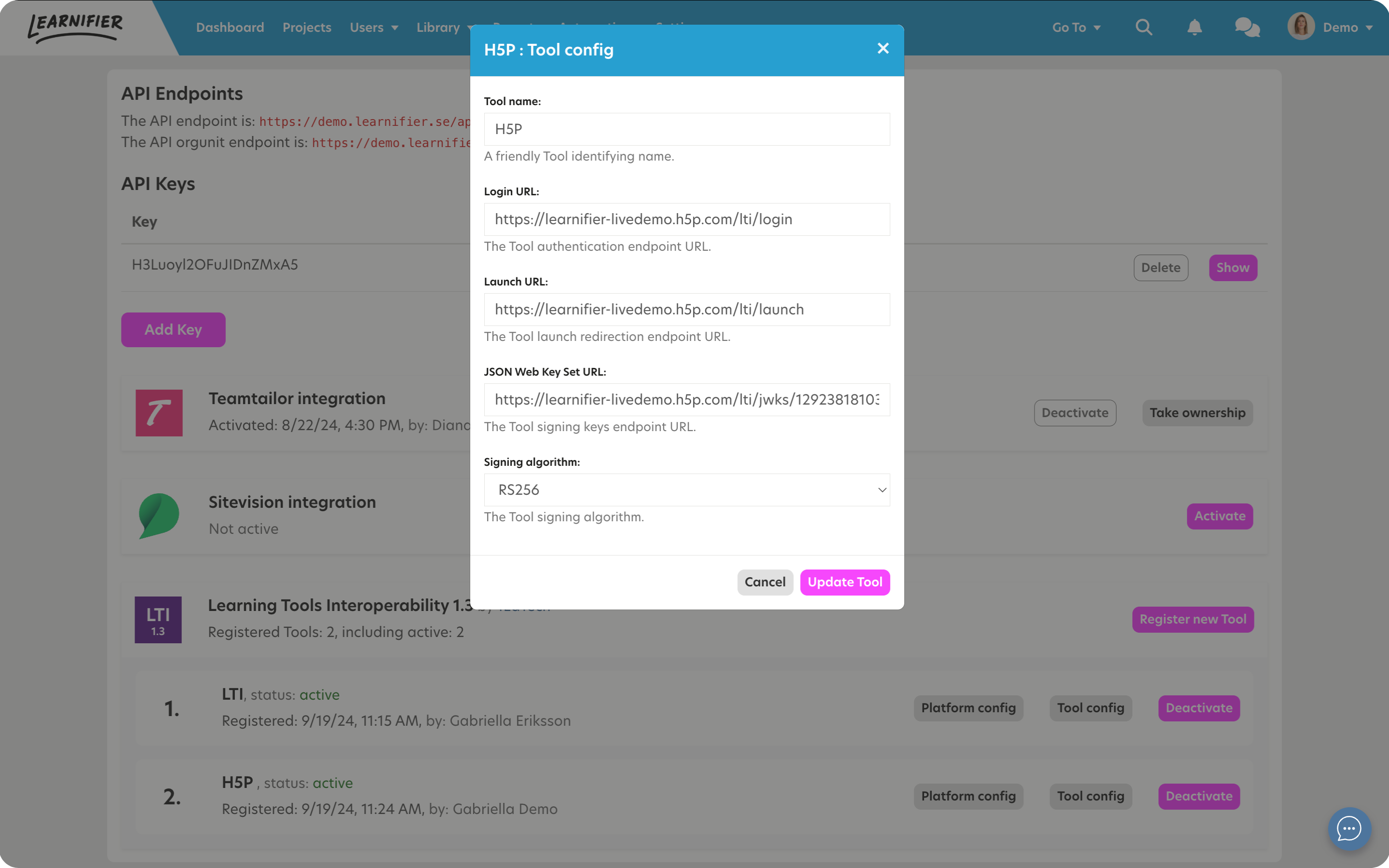
Task: Open Tool config for H5P tool
Action: [1090, 796]
